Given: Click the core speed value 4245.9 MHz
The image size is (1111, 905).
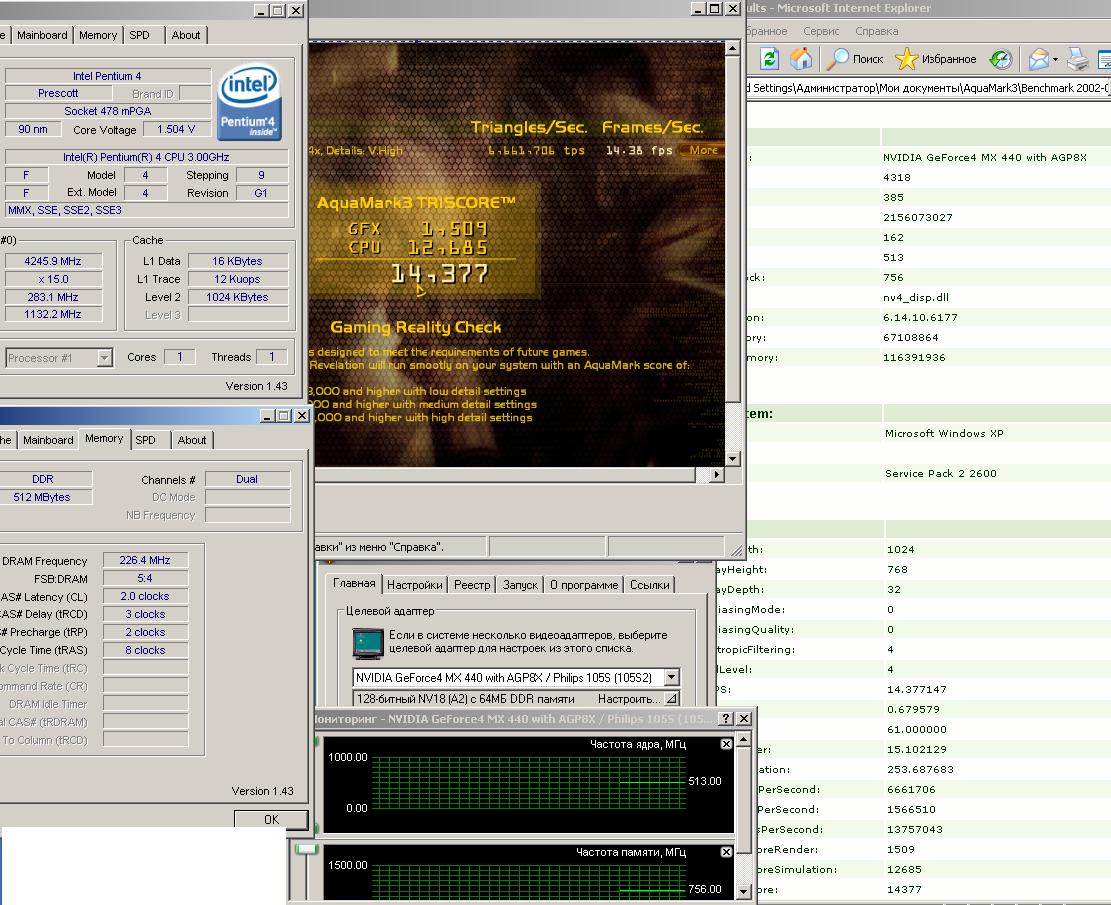Looking at the screenshot, I should [x=53, y=261].
